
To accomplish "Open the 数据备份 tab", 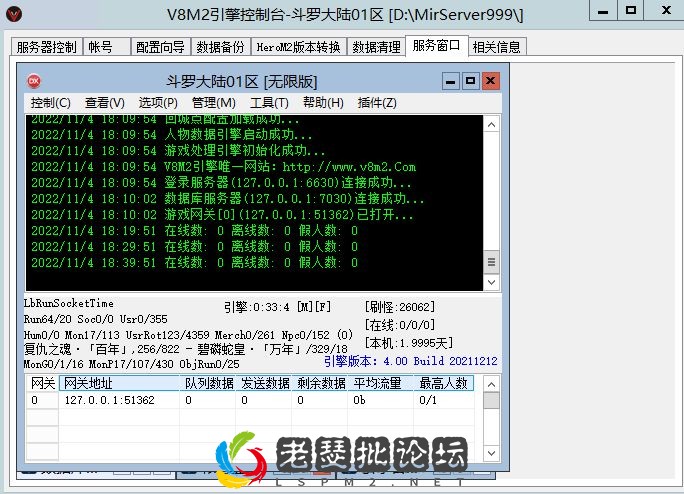I will tap(221, 47).
